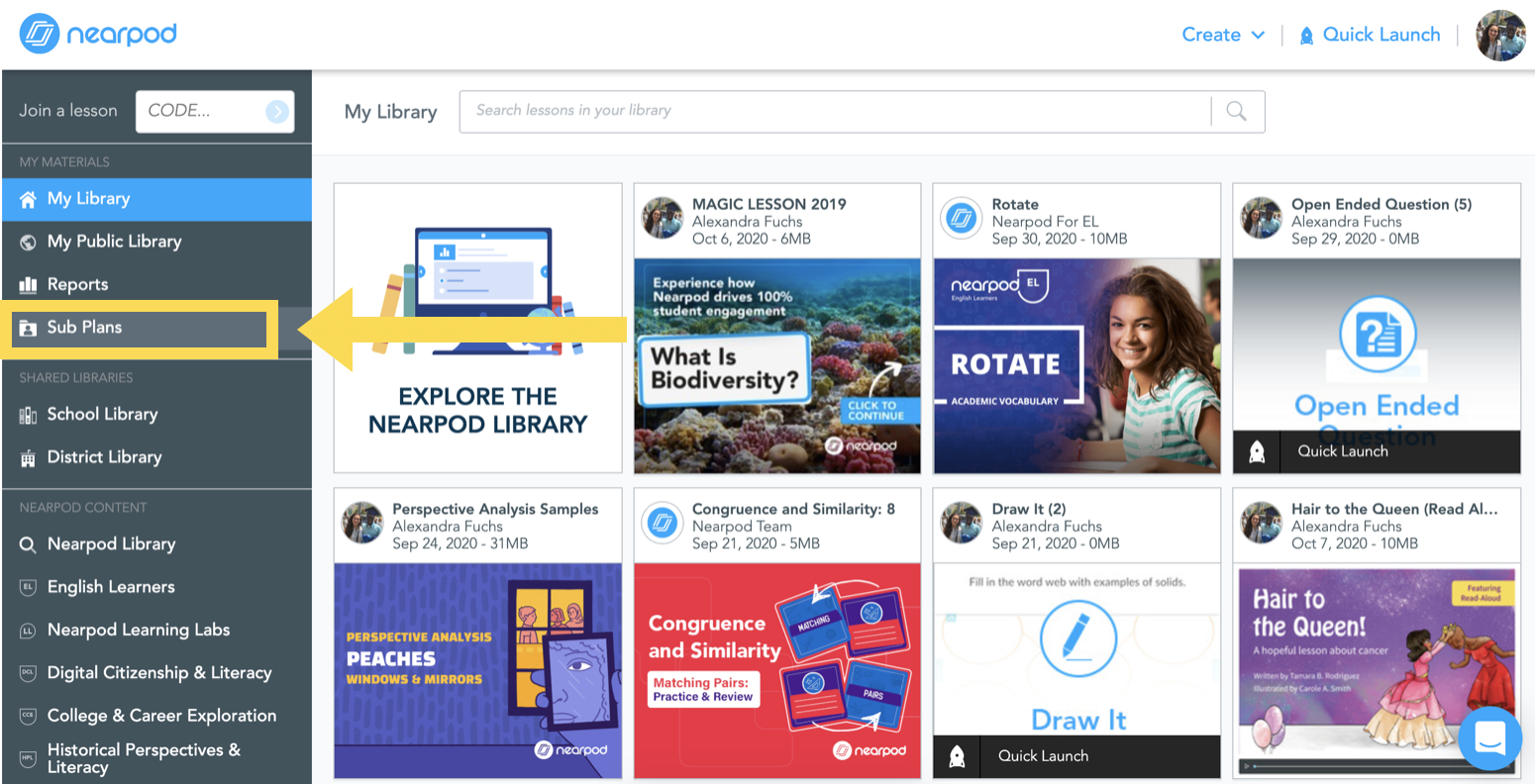
Task: Open My Public Library
Action: click(114, 242)
